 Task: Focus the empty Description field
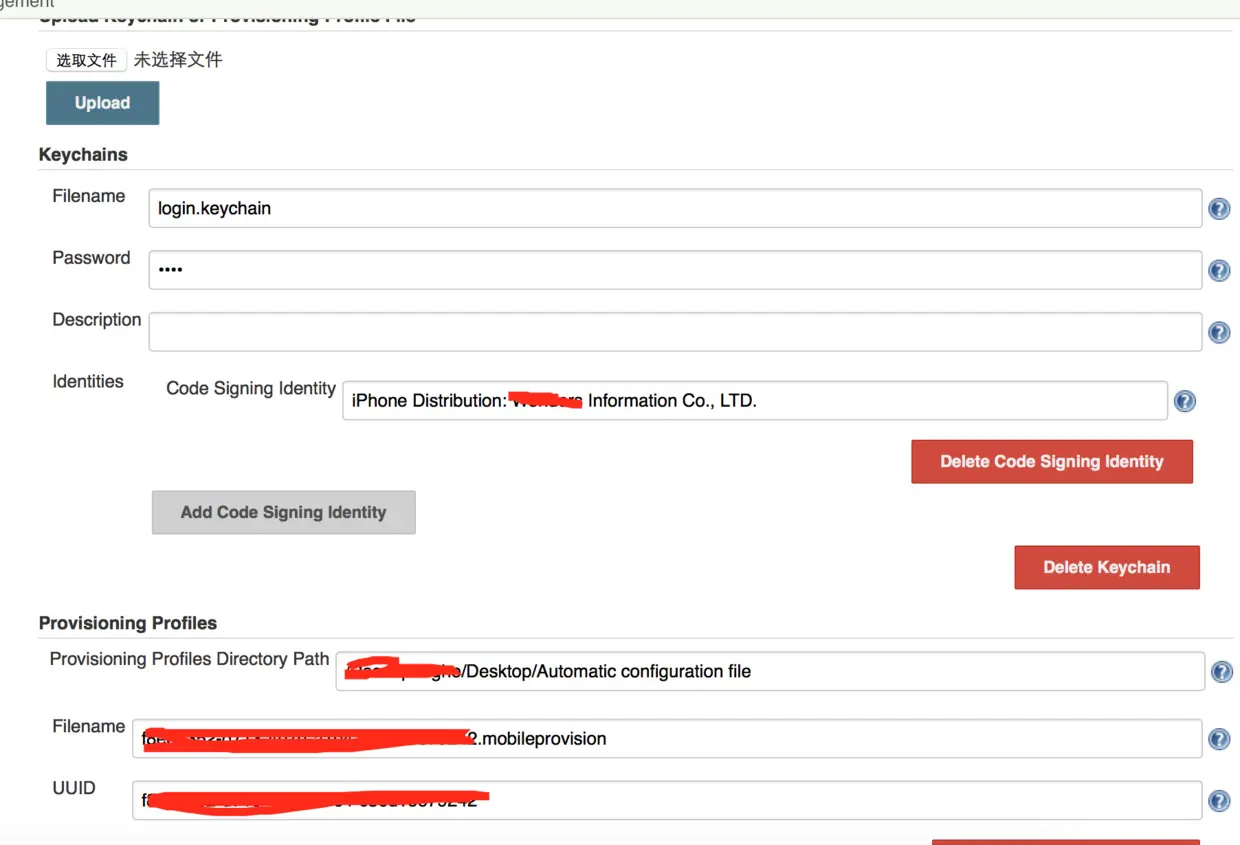(675, 332)
